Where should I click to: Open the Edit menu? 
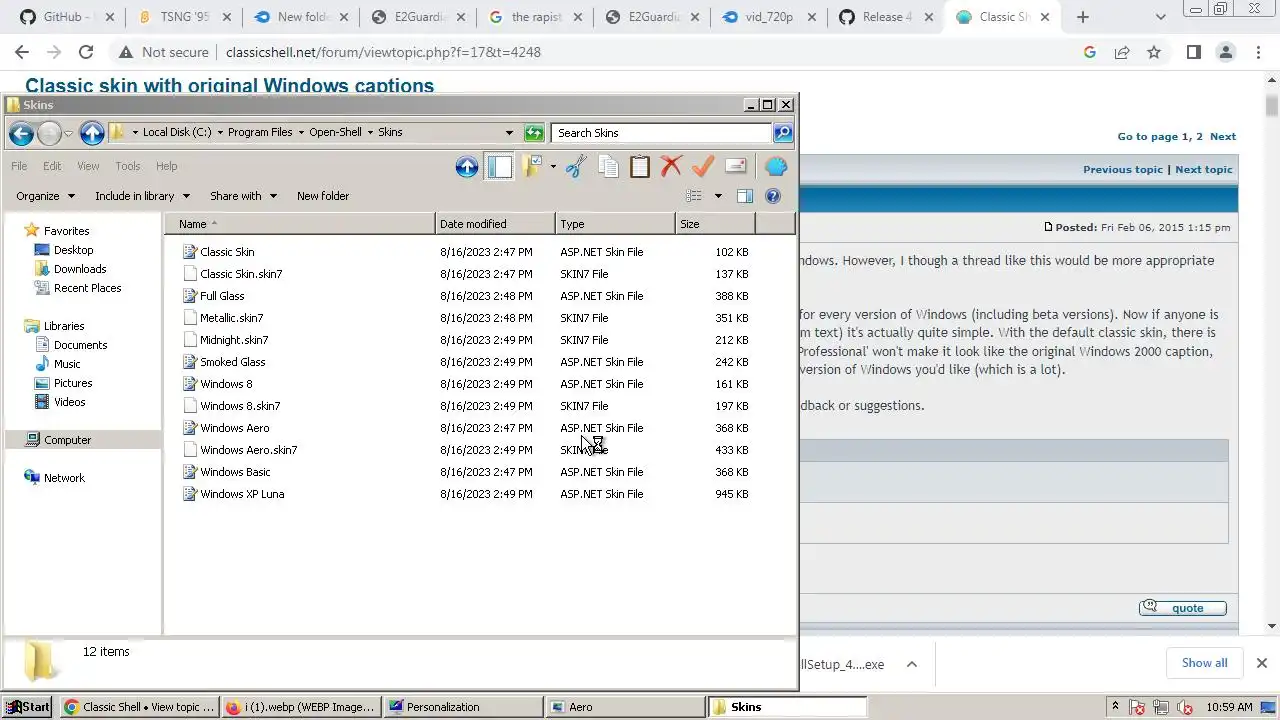52,166
